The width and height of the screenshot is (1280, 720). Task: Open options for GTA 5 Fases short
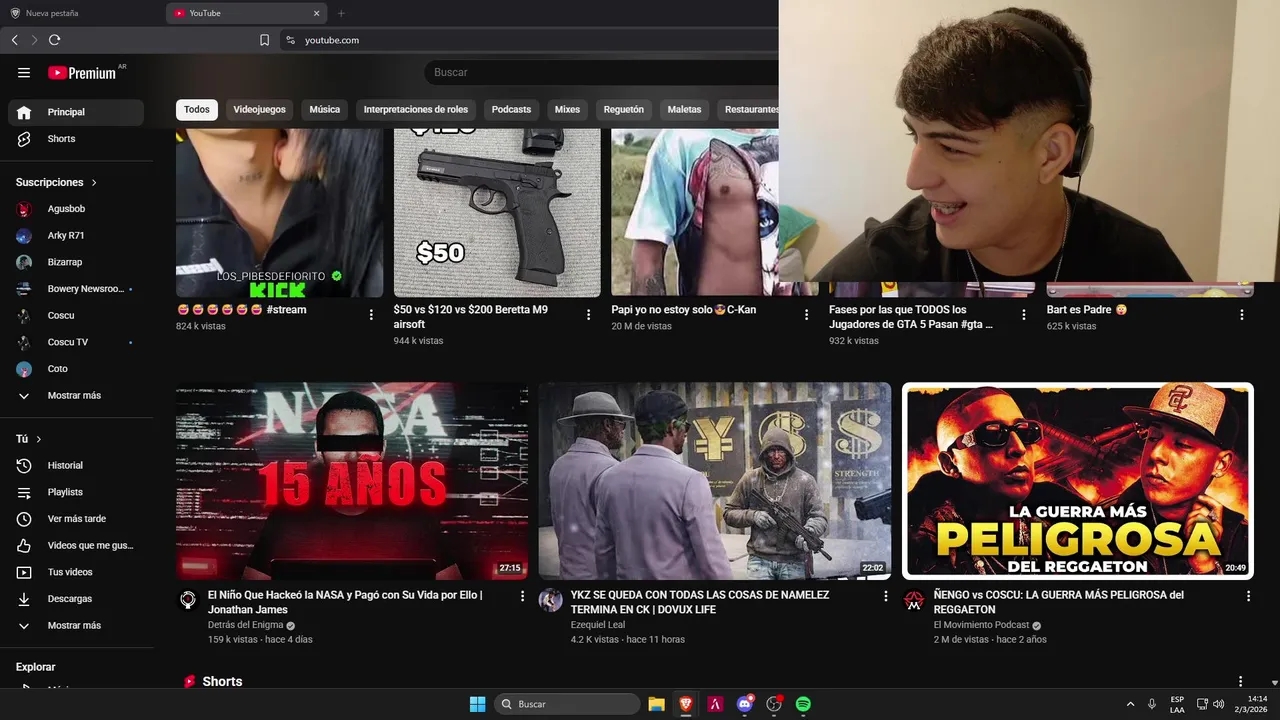[x=1023, y=314]
